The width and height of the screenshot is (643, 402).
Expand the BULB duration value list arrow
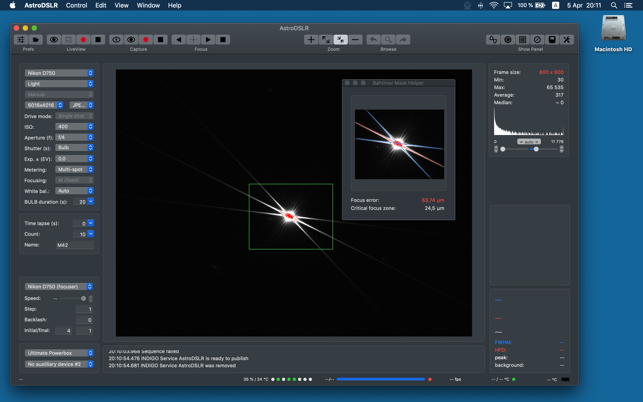pyautogui.click(x=91, y=201)
